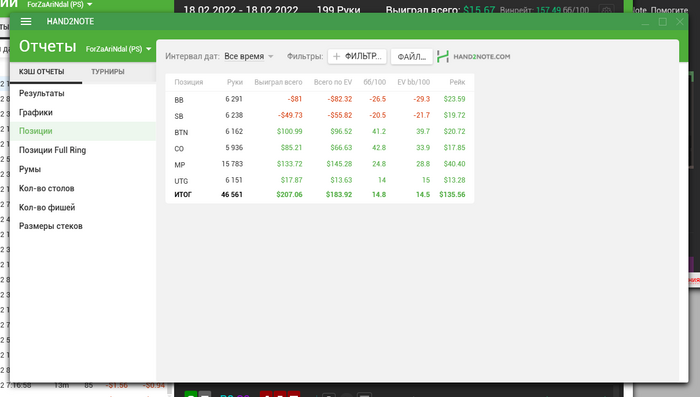This screenshot has height=397, width=700.
Task: Click the date range 18.02.2022 in background window
Action: 241,10
